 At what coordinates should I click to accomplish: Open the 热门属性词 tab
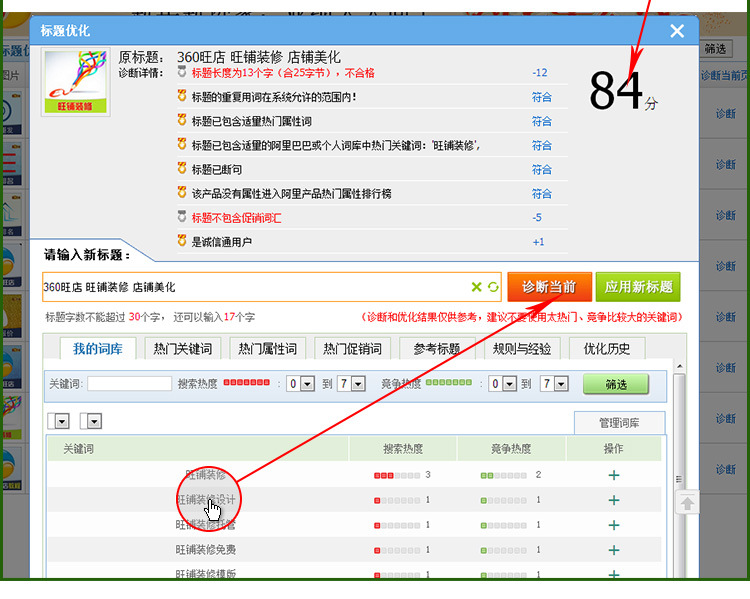point(267,349)
